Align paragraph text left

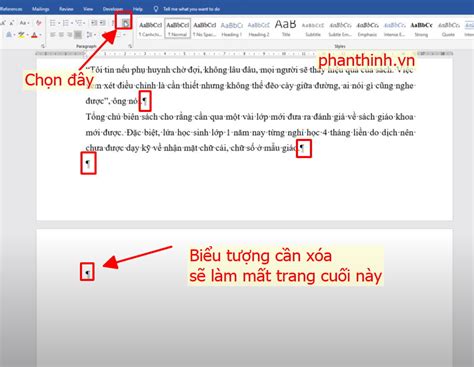53,35
